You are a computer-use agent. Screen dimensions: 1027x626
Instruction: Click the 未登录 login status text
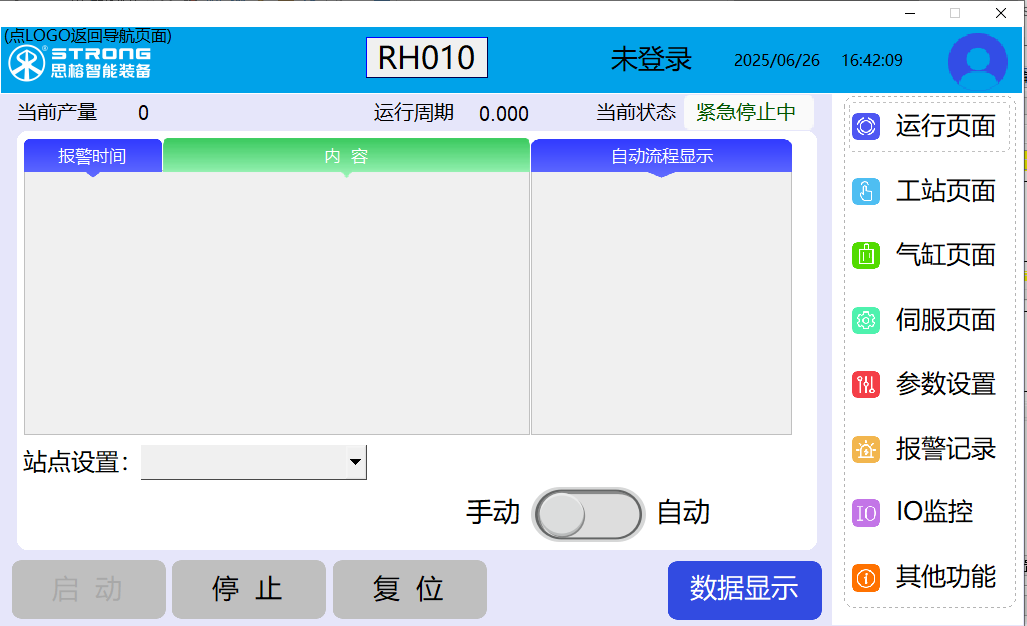[651, 60]
